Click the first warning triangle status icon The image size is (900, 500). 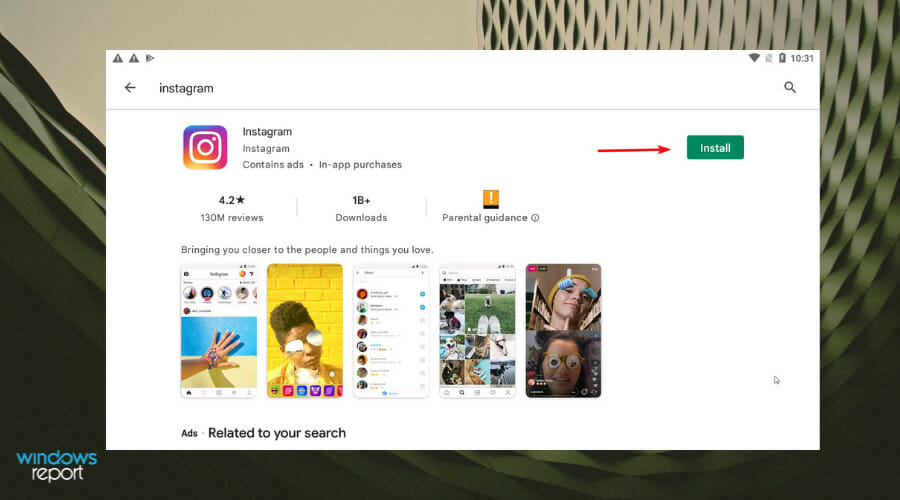point(118,58)
